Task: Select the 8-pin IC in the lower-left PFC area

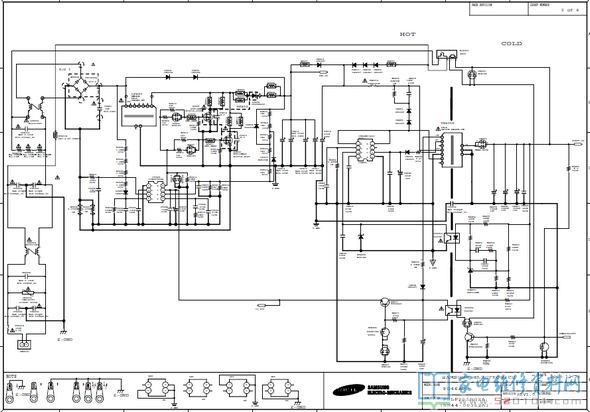Action: 155,192
